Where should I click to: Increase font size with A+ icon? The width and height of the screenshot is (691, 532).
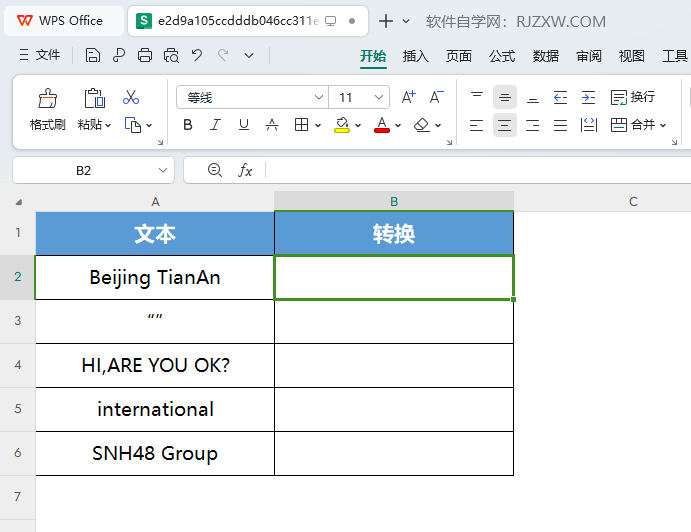pyautogui.click(x=409, y=97)
